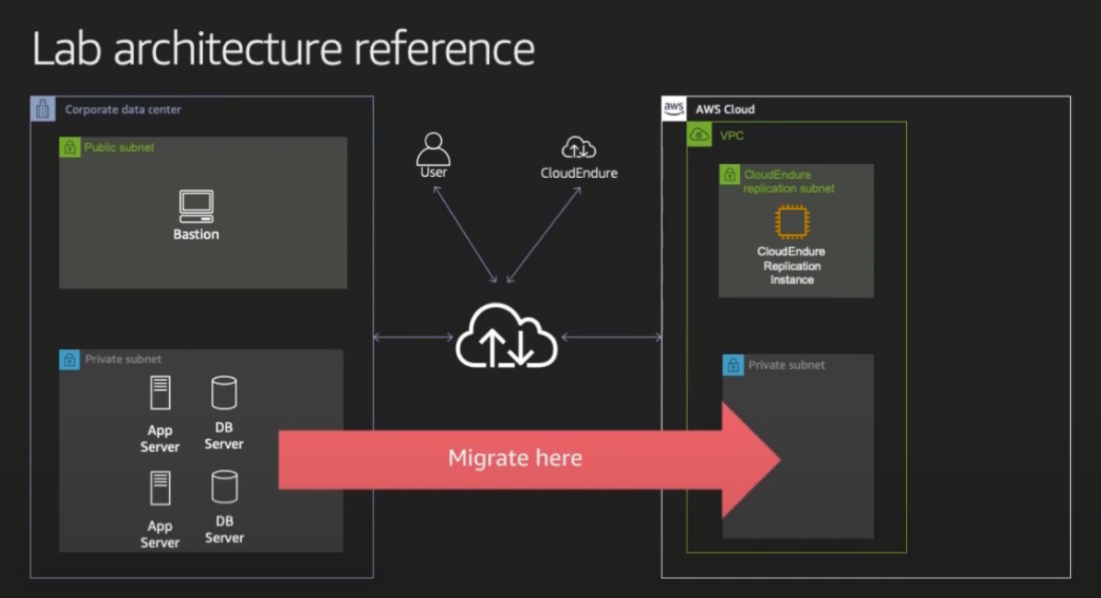This screenshot has height=598, width=1101.
Task: Click the CloudEndure replication subnet lock icon
Action: pos(730,174)
